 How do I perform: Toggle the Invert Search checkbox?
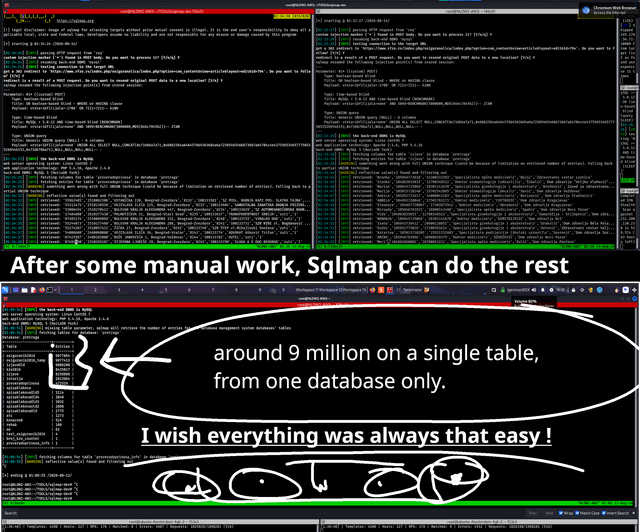coord(605,513)
